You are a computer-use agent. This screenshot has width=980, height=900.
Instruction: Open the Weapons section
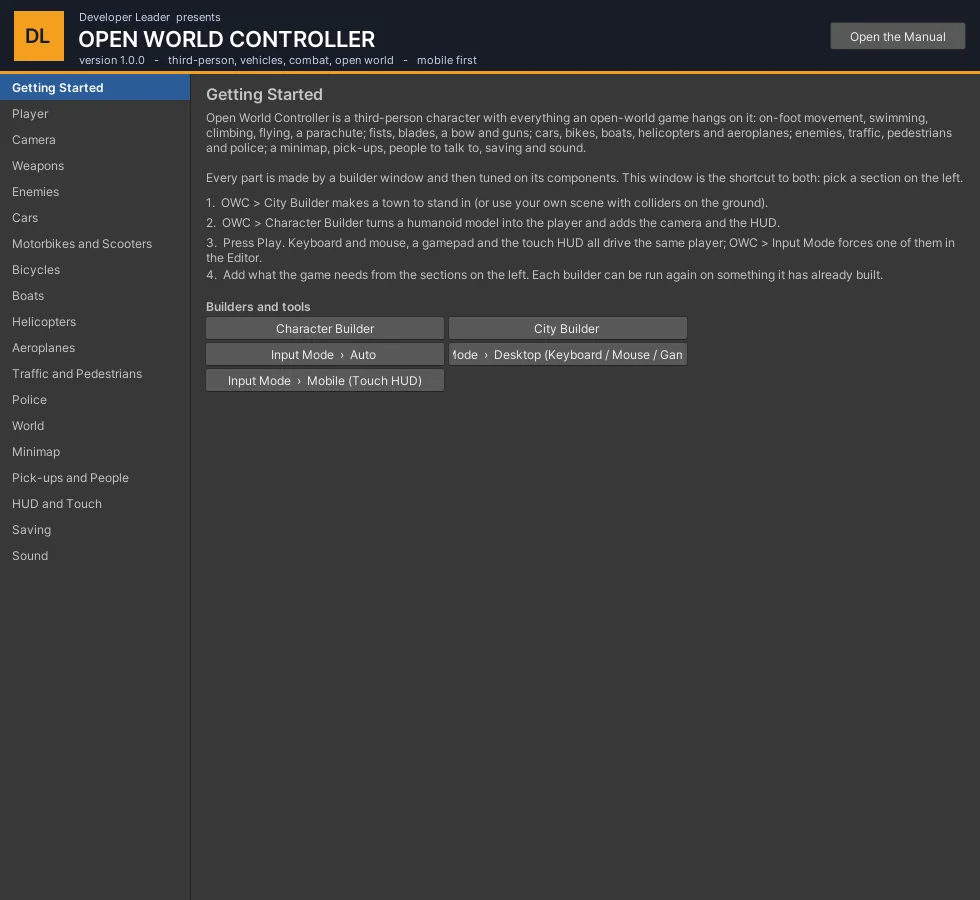coord(95,166)
